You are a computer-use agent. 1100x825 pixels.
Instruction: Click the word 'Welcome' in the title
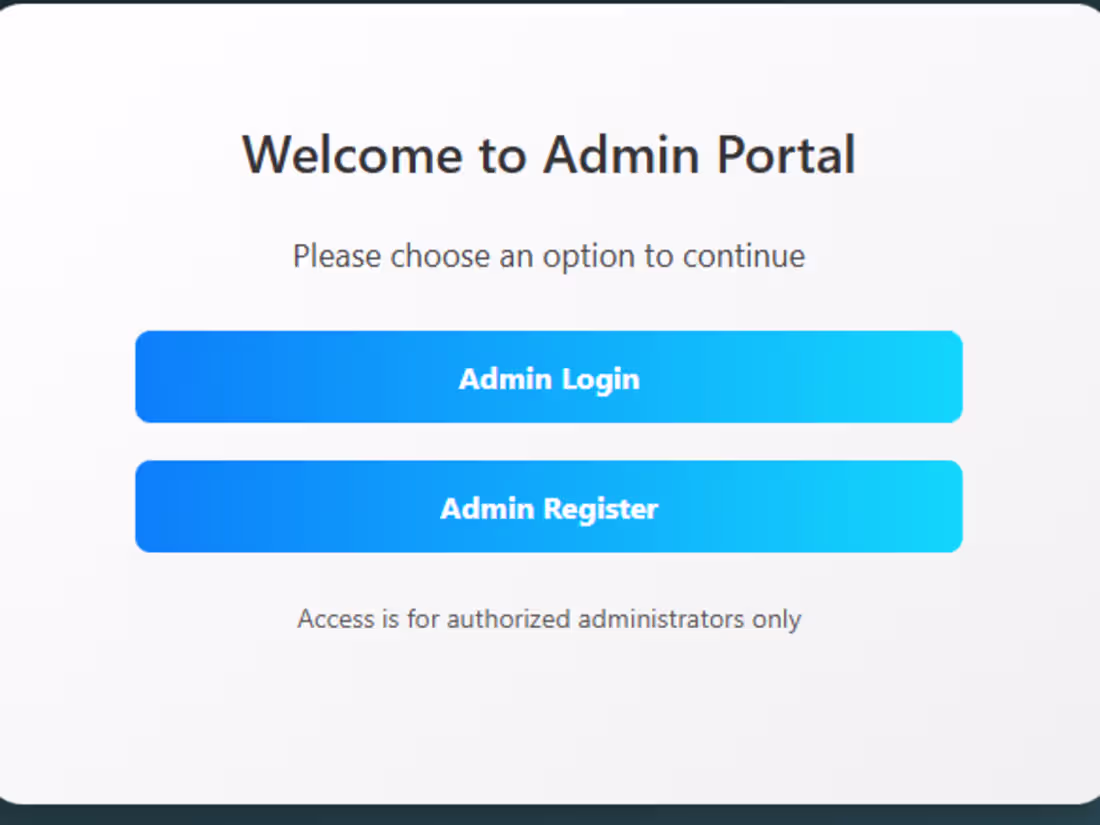[352, 154]
